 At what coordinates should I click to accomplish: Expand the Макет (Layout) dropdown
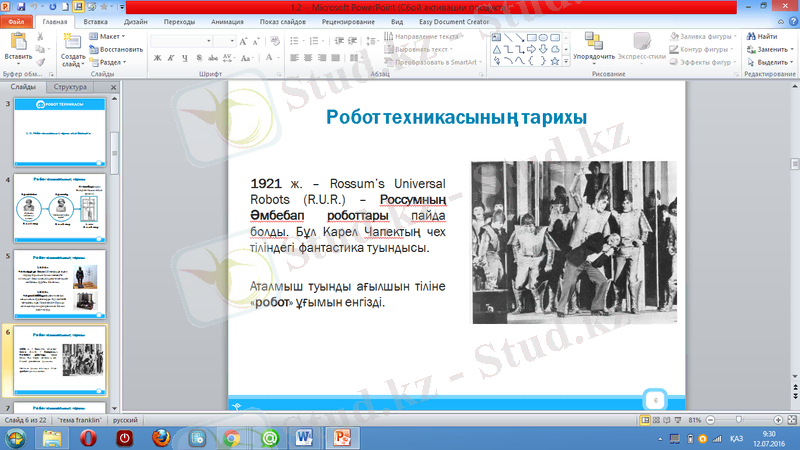pos(112,36)
